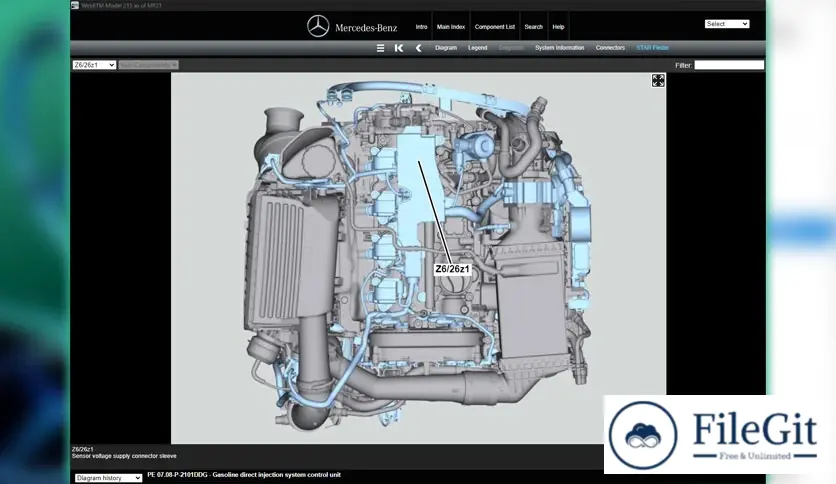This screenshot has height=484, width=836.
Task: Open the STAR Finder tab
Action: [653, 48]
